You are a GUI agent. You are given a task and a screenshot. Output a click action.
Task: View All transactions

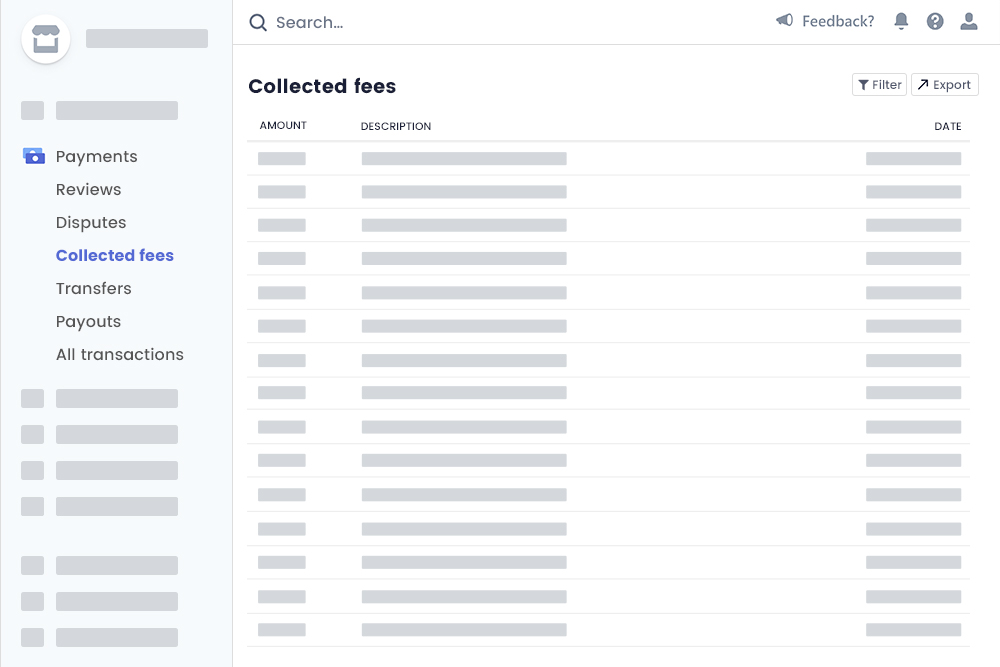[x=120, y=354]
